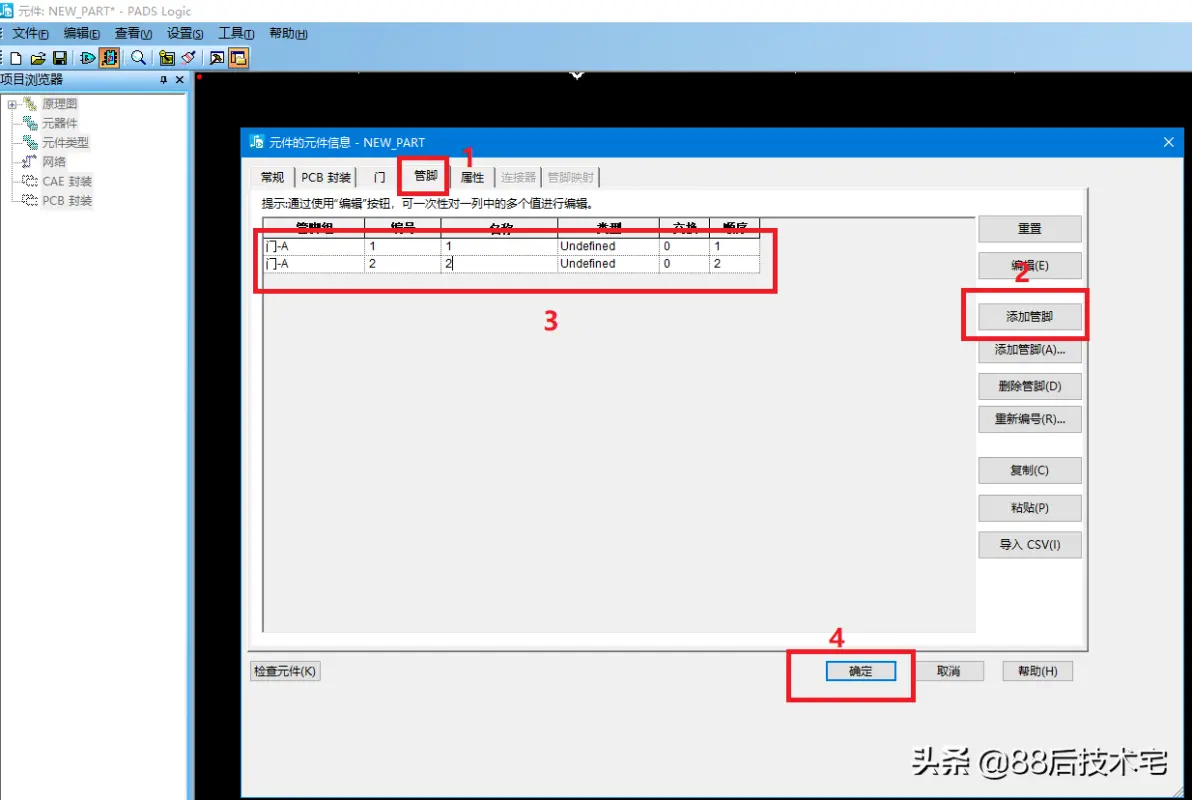The image size is (1192, 800).
Task: Click the 帮助(H) dialog button
Action: (x=1037, y=671)
